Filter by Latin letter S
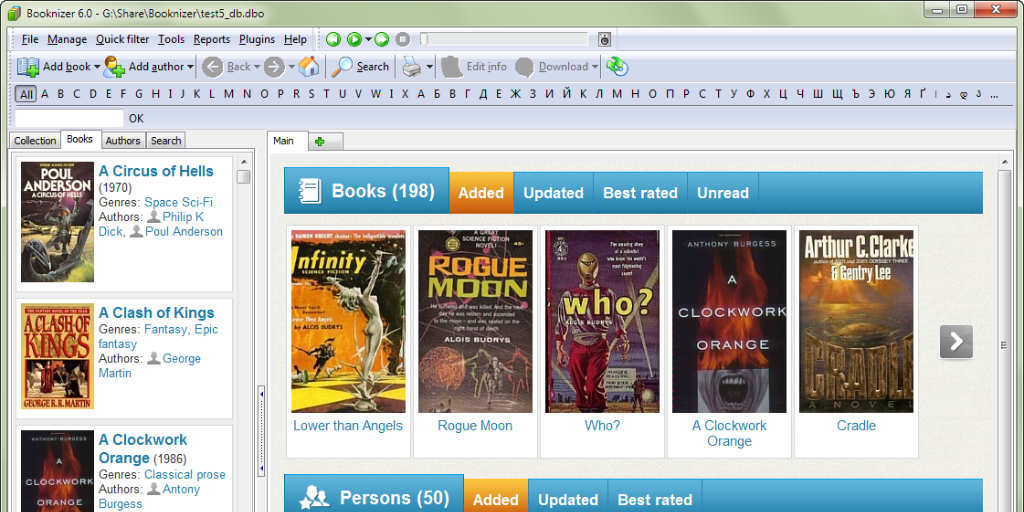 [312, 94]
